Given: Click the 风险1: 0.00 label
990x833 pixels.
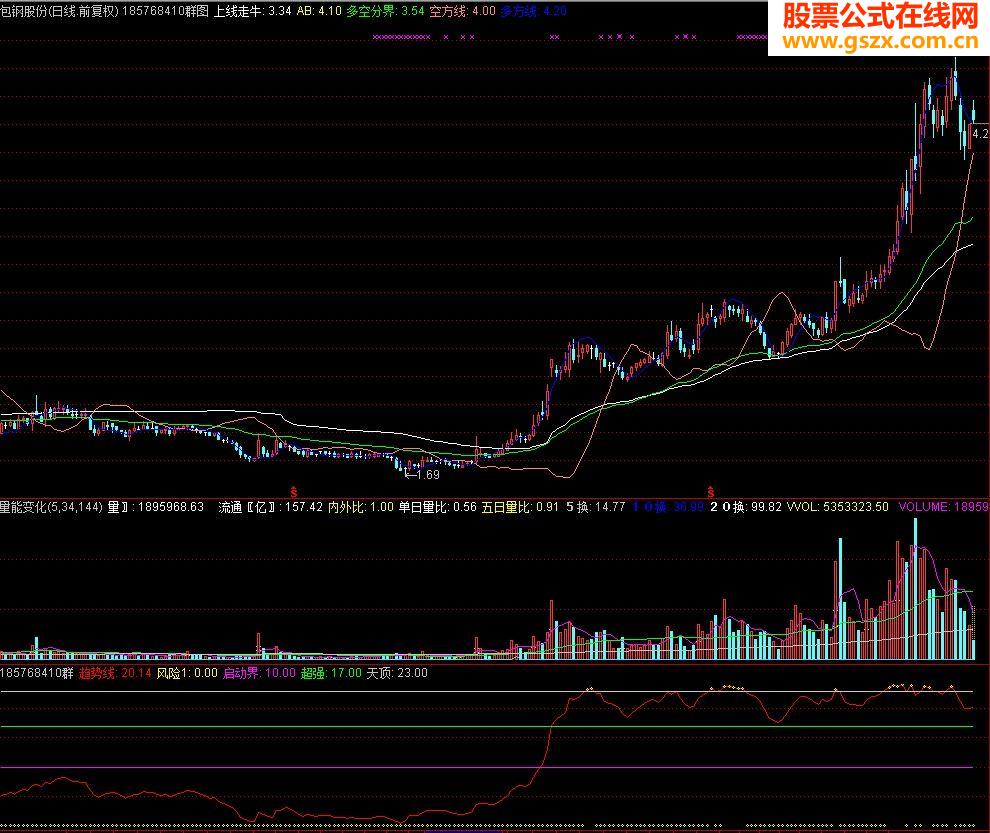Looking at the screenshot, I should 187,673.
